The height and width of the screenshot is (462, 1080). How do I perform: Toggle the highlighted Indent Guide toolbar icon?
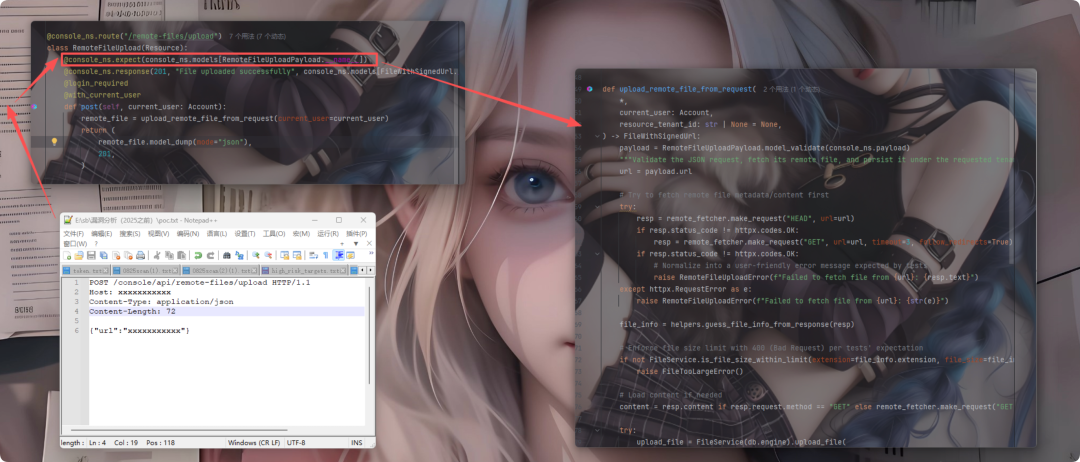(339, 255)
